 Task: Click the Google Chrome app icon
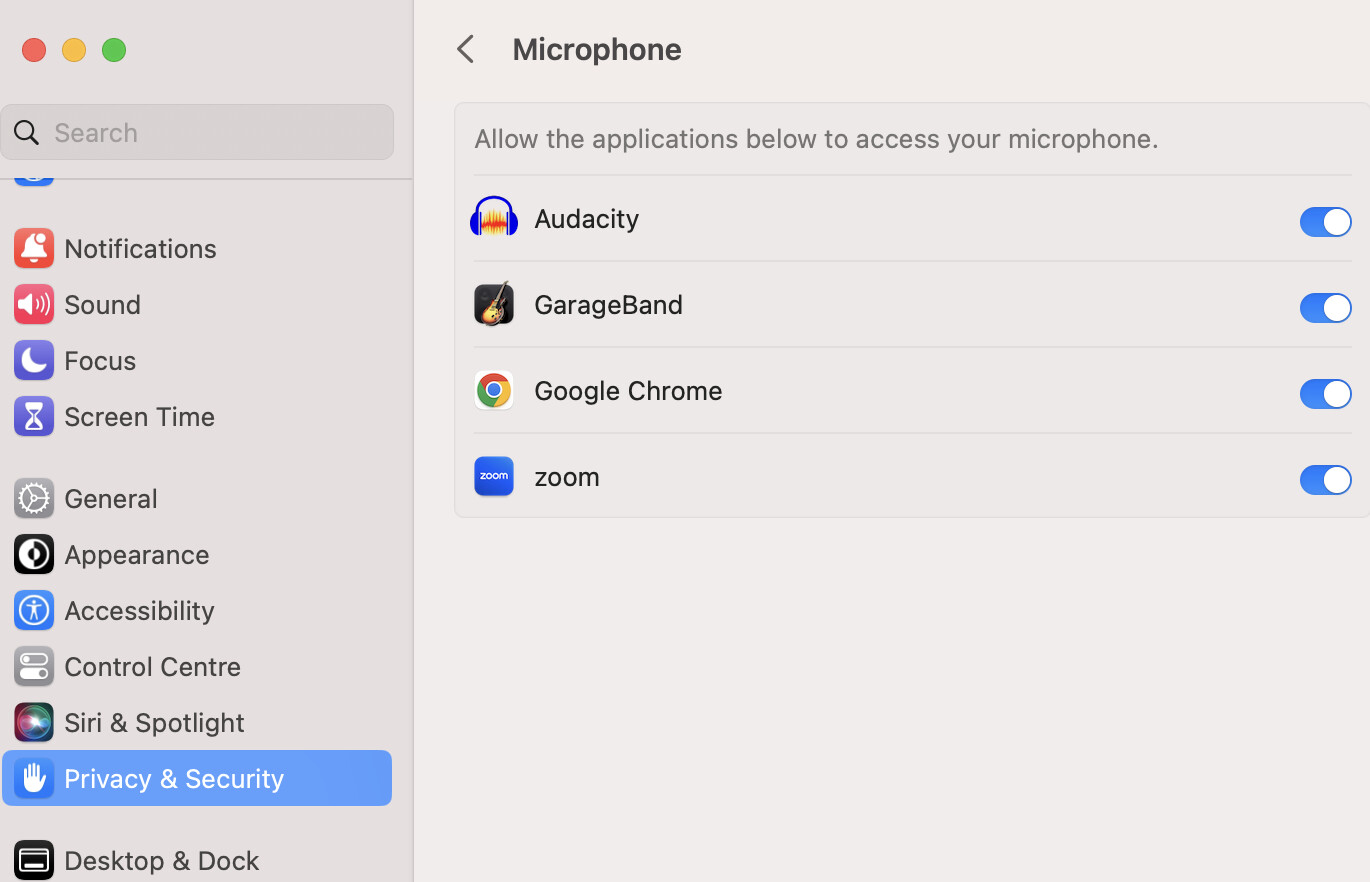[494, 390]
